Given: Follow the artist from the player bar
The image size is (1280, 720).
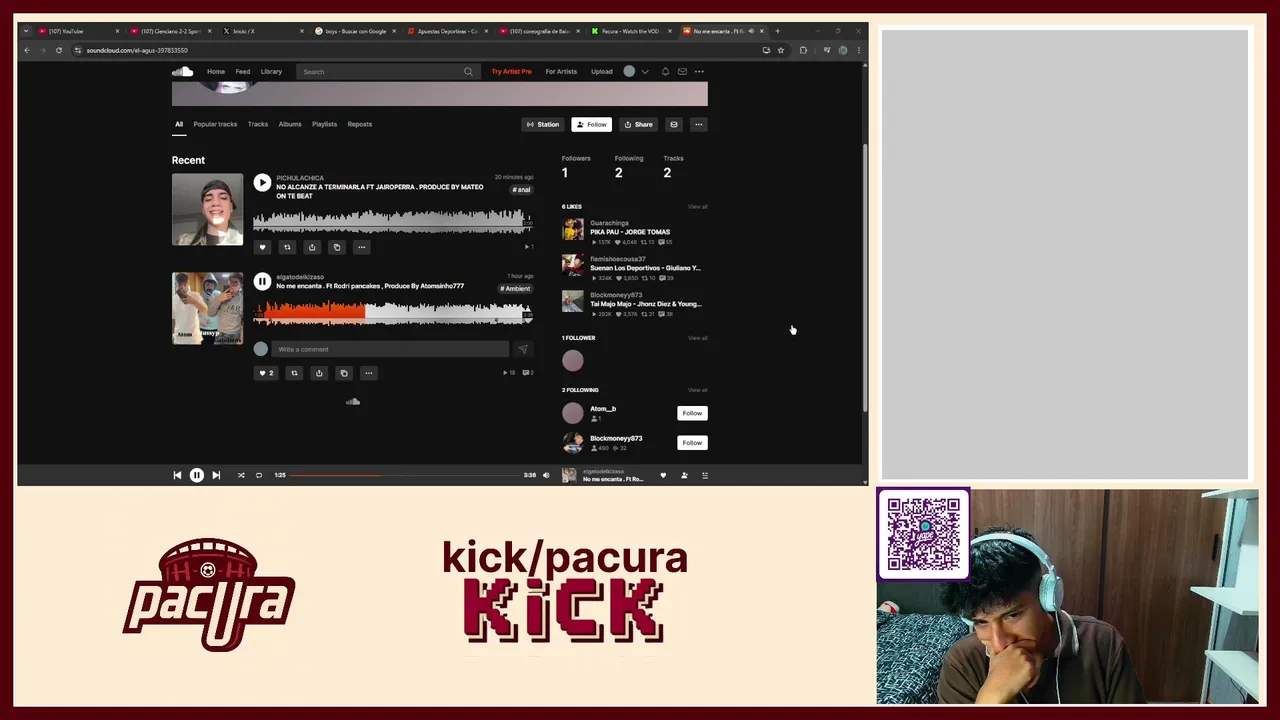Looking at the screenshot, I should pos(684,475).
